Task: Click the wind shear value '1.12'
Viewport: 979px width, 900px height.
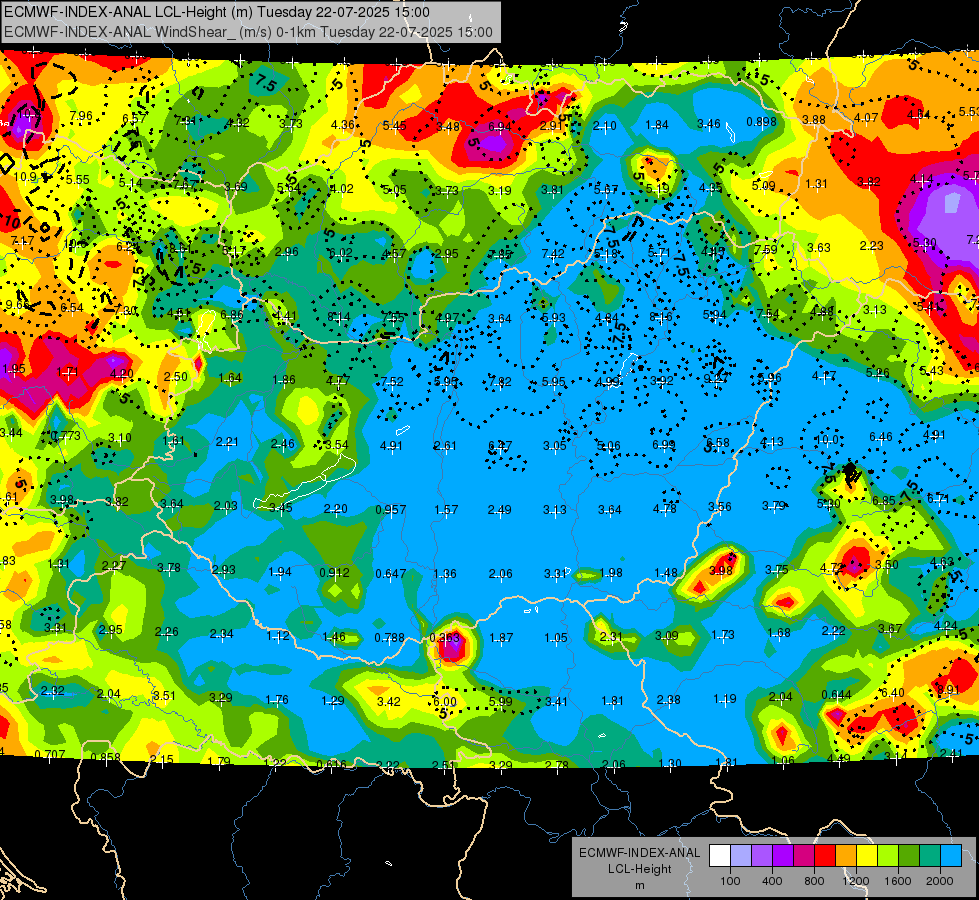Action: [x=278, y=636]
